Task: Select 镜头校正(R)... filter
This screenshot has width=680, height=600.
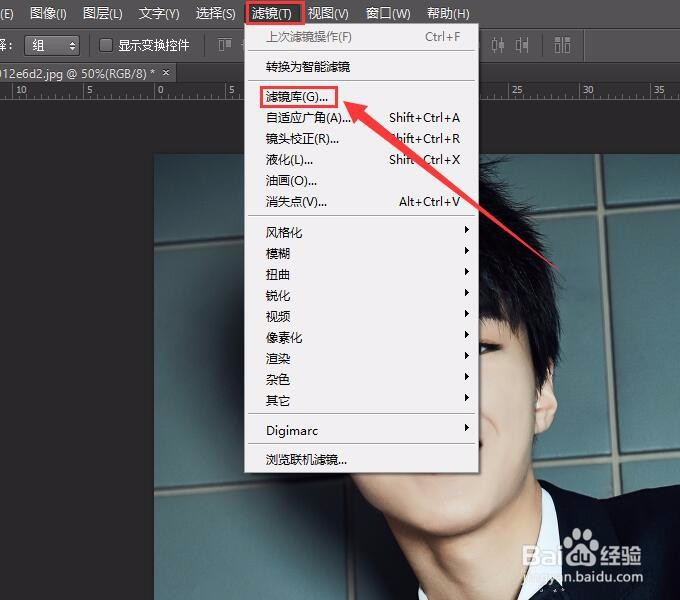Action: click(x=362, y=139)
